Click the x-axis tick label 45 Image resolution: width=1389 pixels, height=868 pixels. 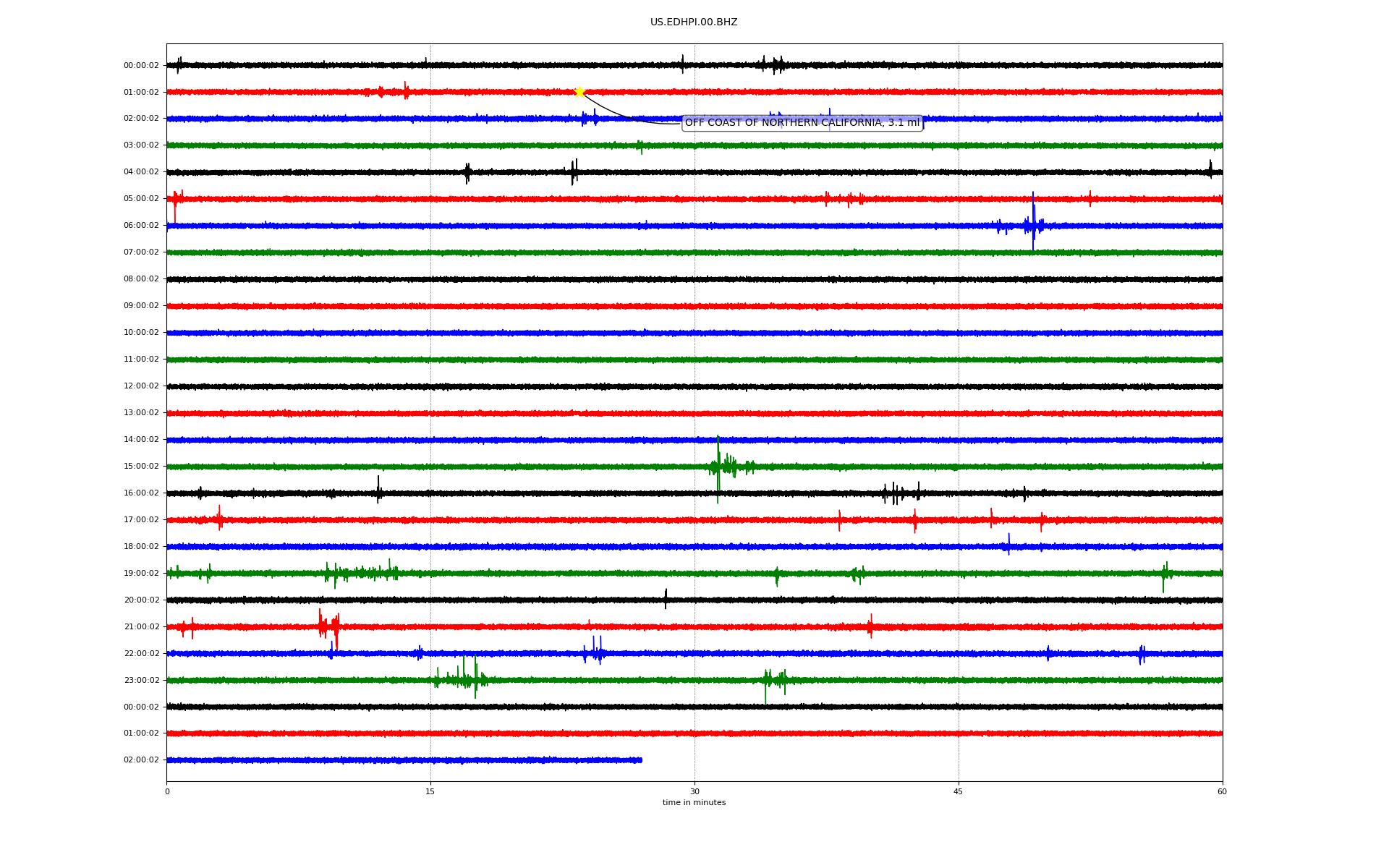959,792
